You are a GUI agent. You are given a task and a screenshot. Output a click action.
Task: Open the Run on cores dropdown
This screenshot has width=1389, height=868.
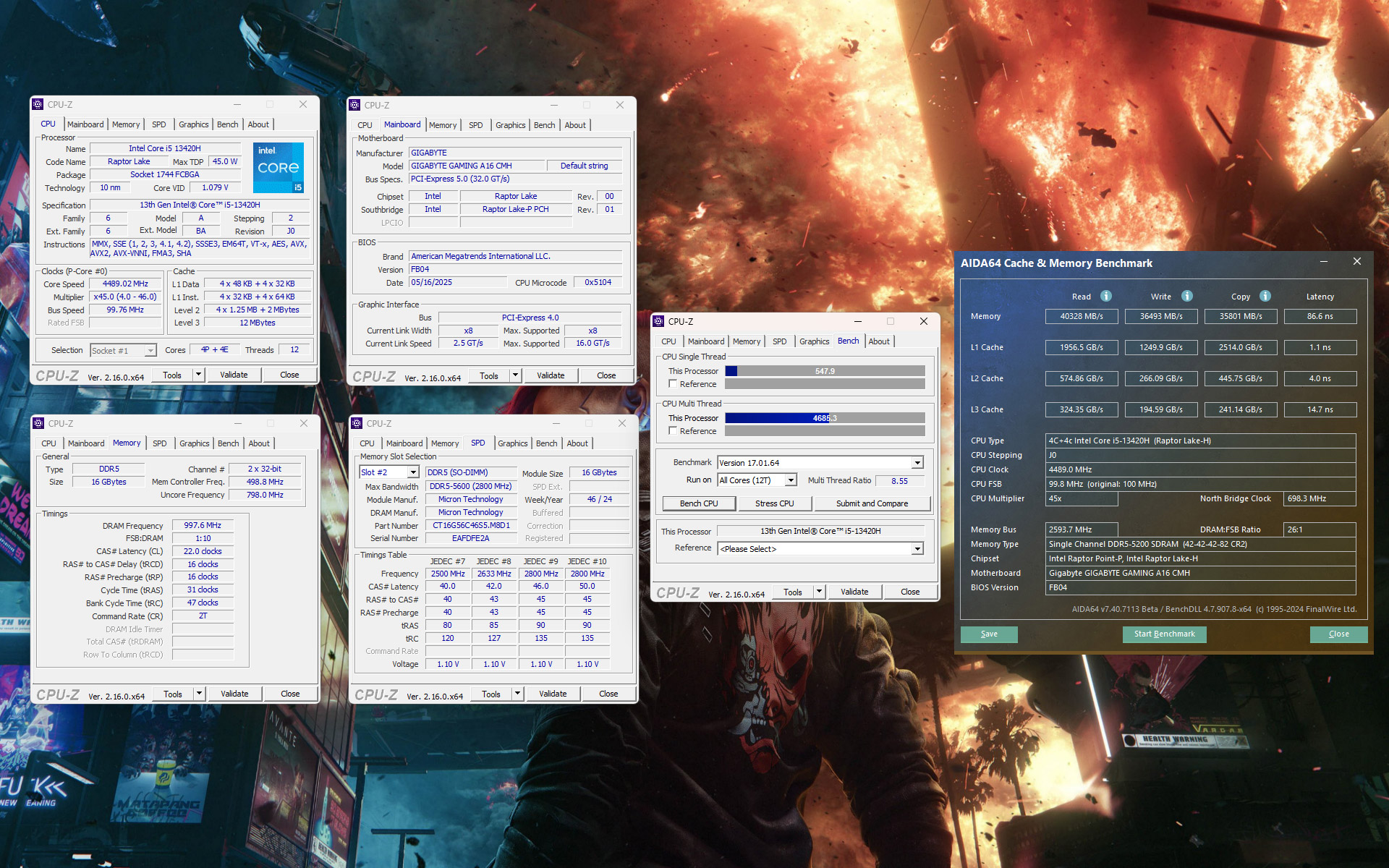click(x=791, y=480)
